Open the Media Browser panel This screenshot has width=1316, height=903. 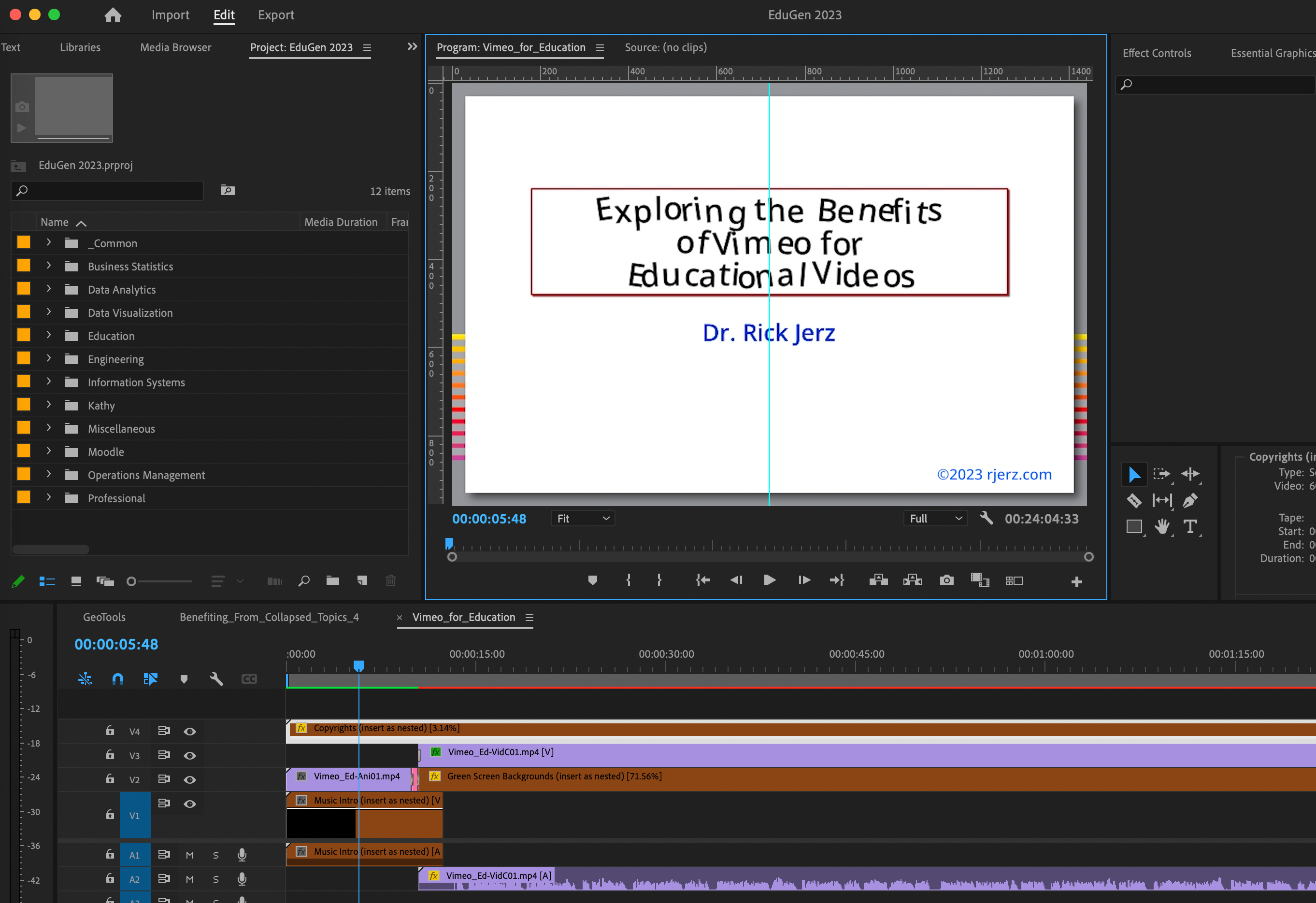click(x=175, y=47)
